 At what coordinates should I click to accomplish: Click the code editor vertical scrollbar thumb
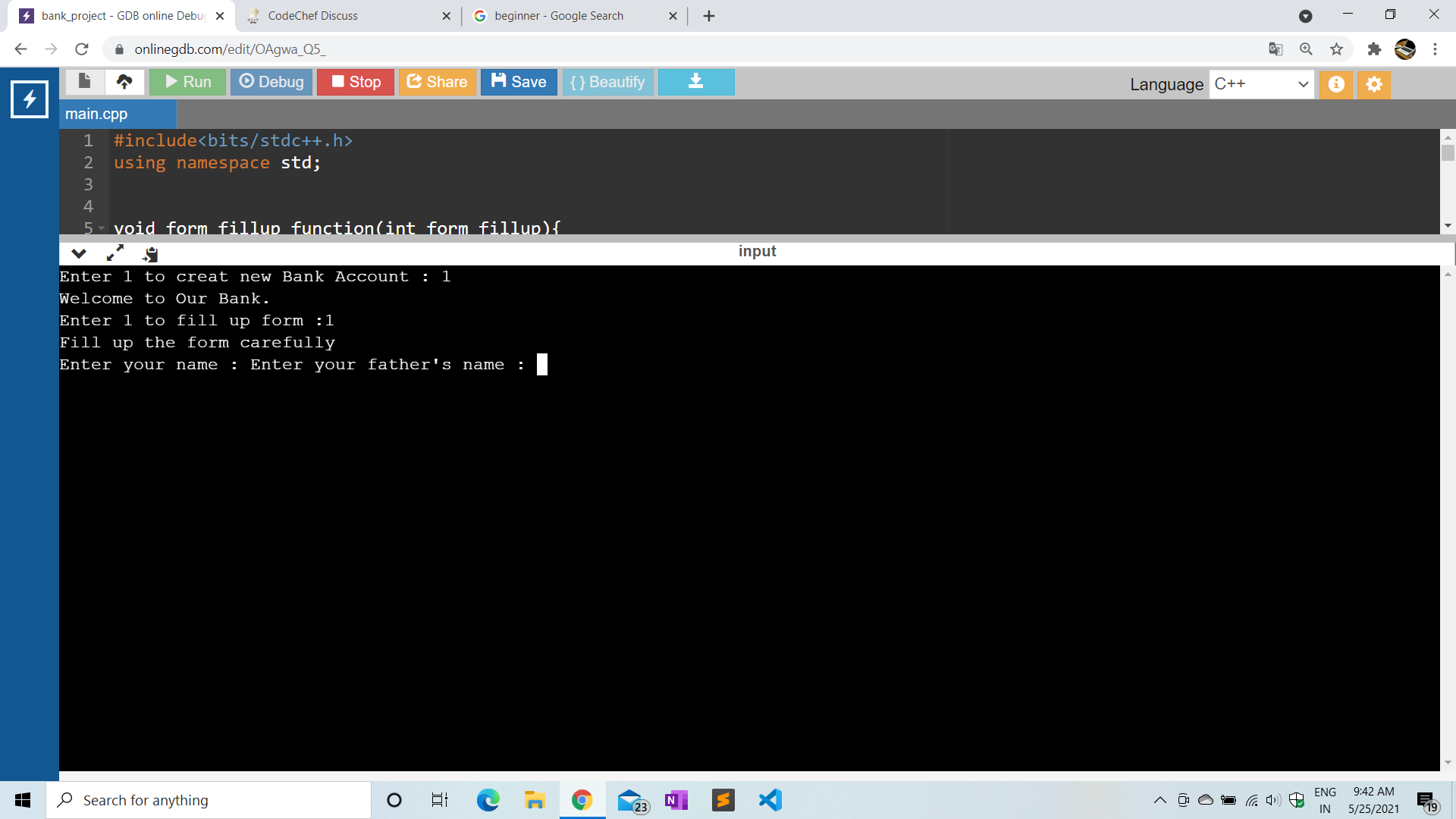[1448, 153]
